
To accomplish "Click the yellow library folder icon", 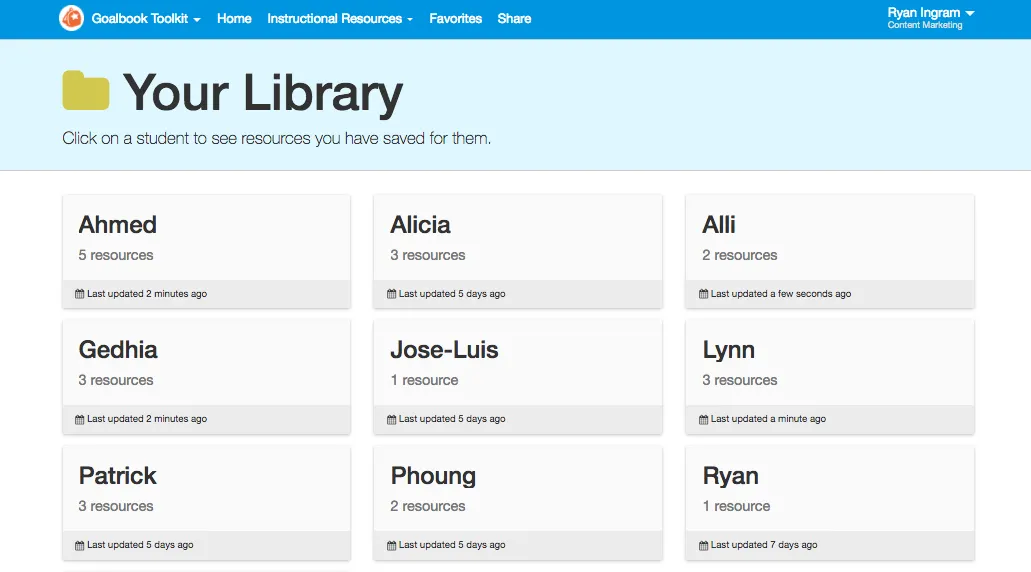I will tap(86, 91).
